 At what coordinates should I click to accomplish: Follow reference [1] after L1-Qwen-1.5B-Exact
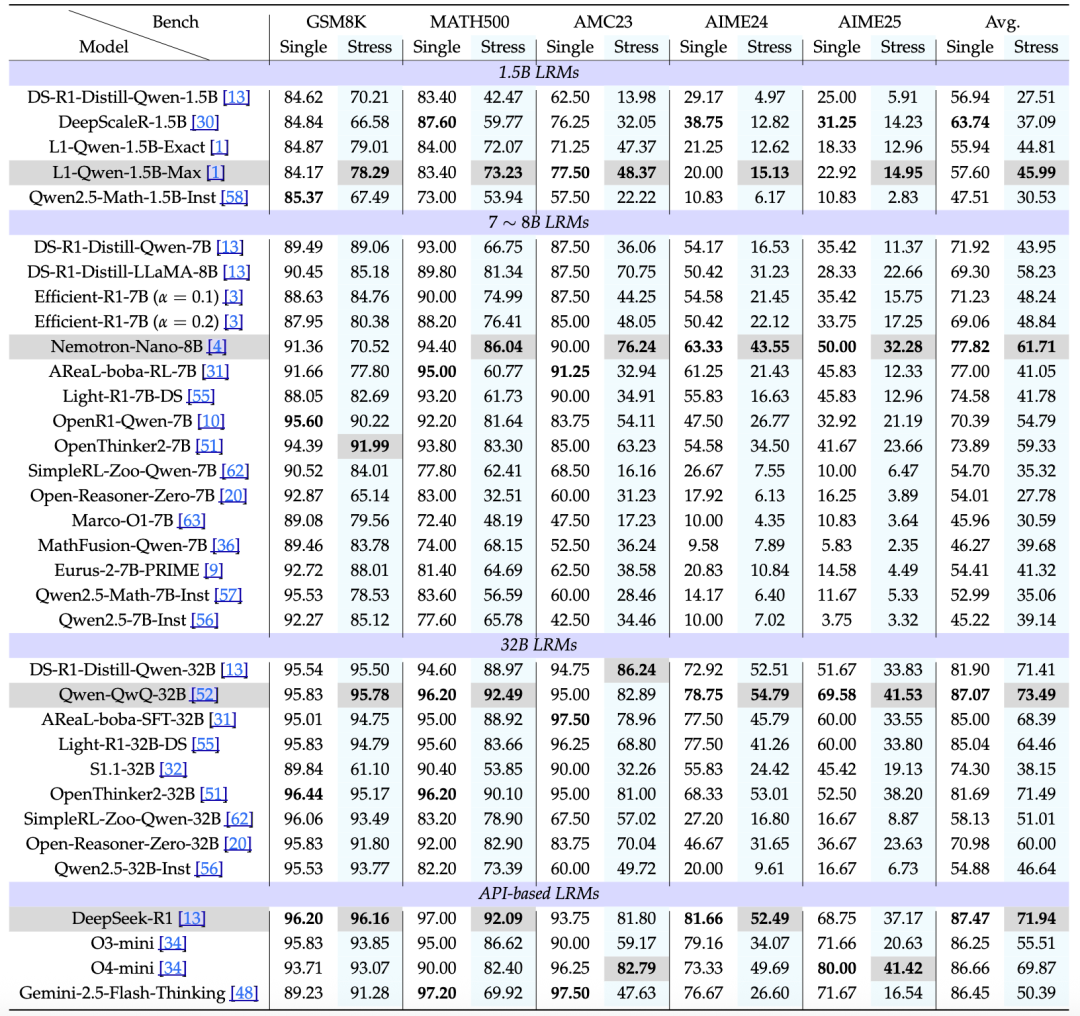[x=219, y=147]
